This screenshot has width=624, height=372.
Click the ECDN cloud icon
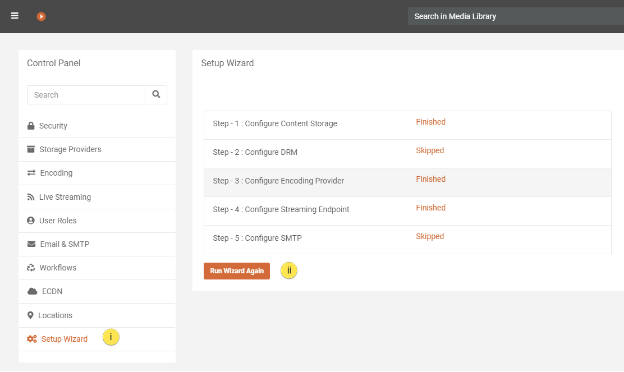[32, 291]
